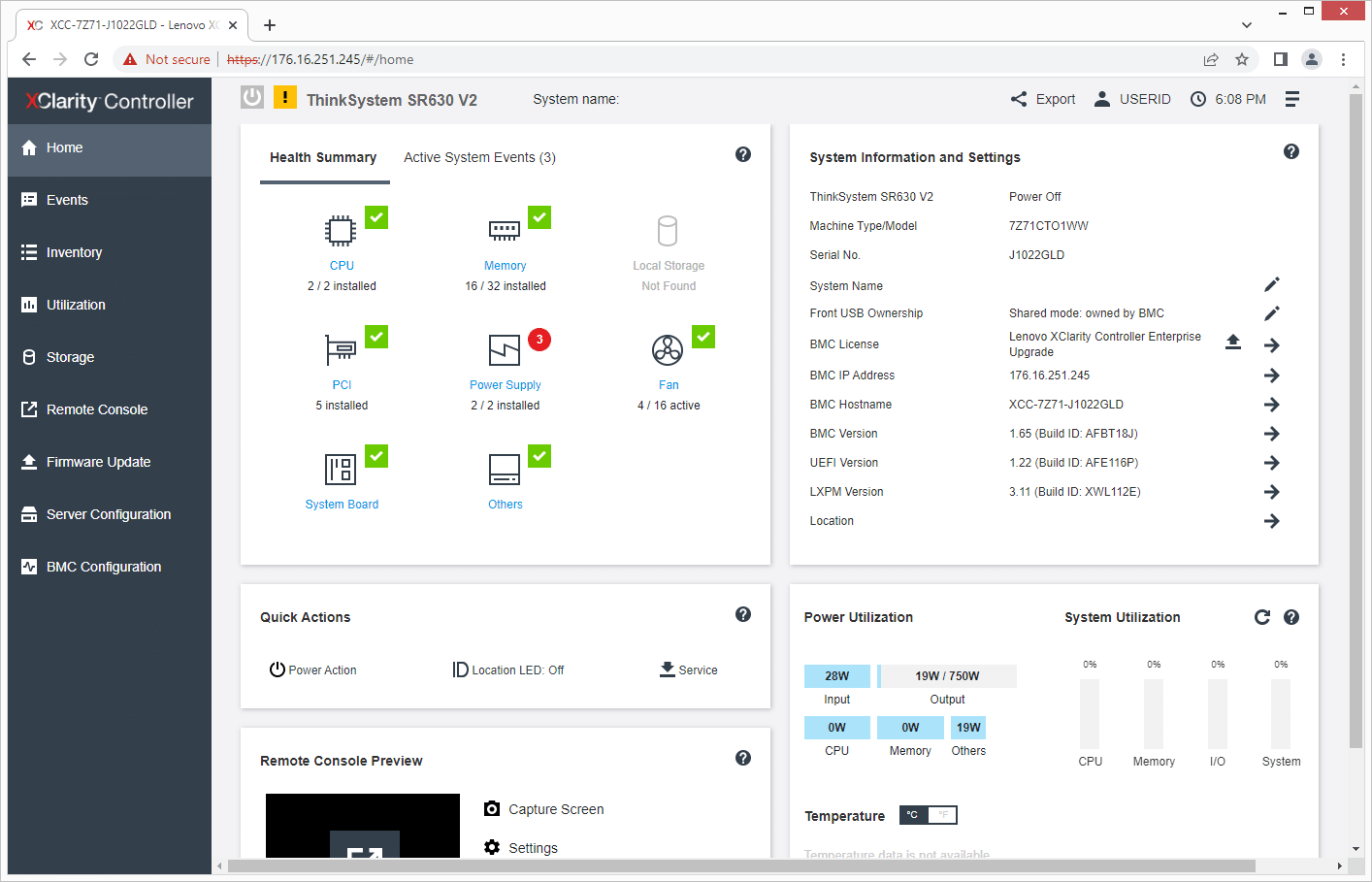
Task: Click the red badge with 3 power supply alerts
Action: (x=539, y=340)
